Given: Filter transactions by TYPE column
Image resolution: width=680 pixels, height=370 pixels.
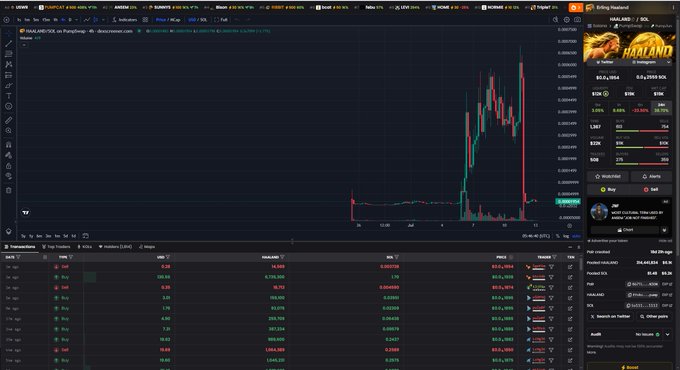Looking at the screenshot, I should [71, 257].
